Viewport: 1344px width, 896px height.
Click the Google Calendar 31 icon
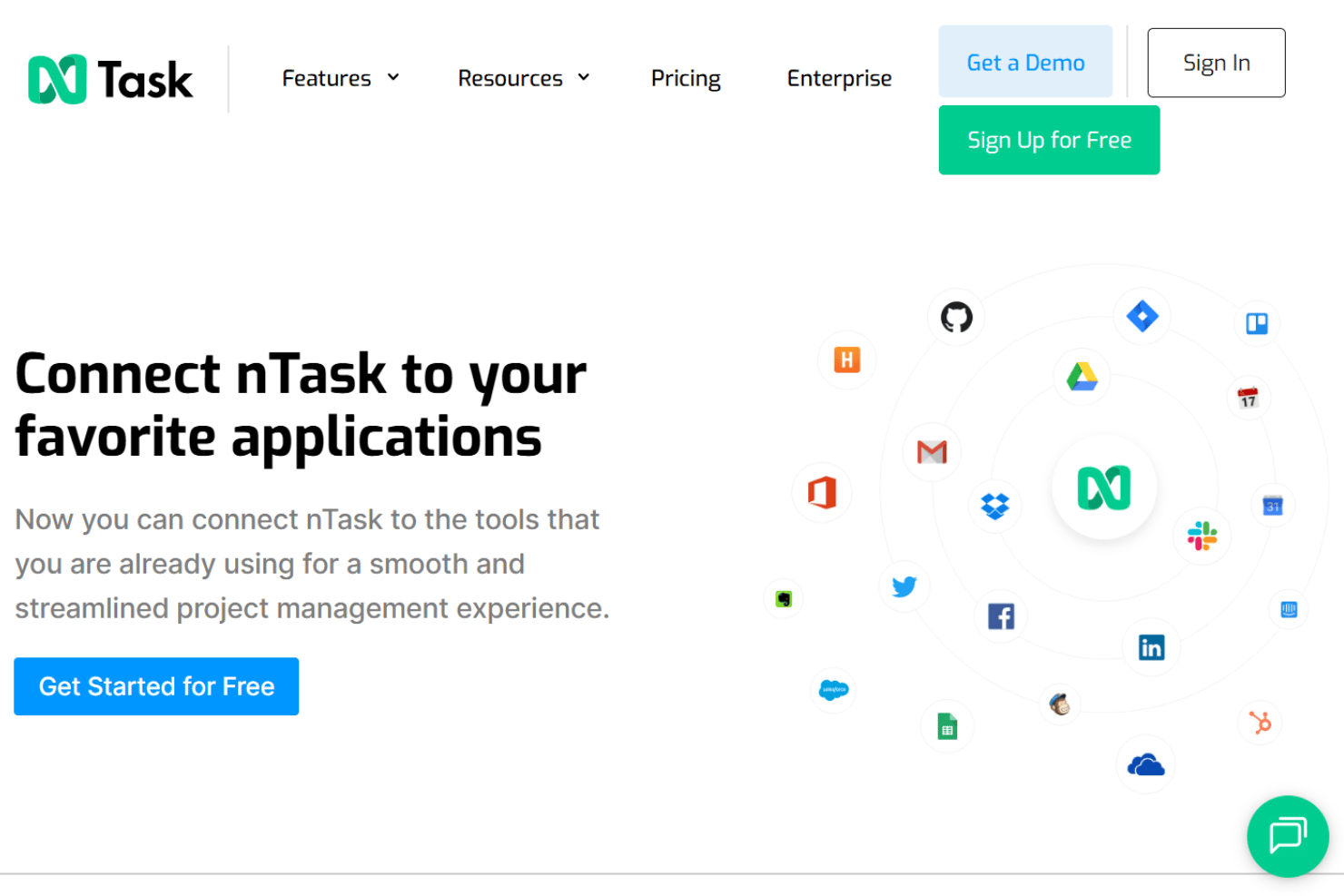(x=1272, y=506)
